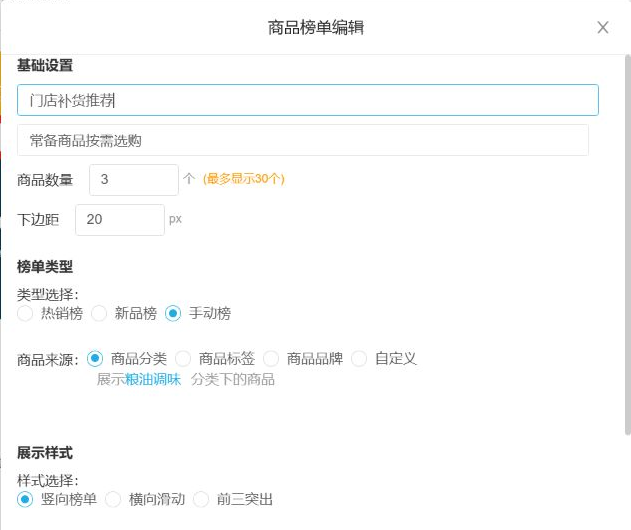
Task: Click the px unit text
Action: click(175, 219)
